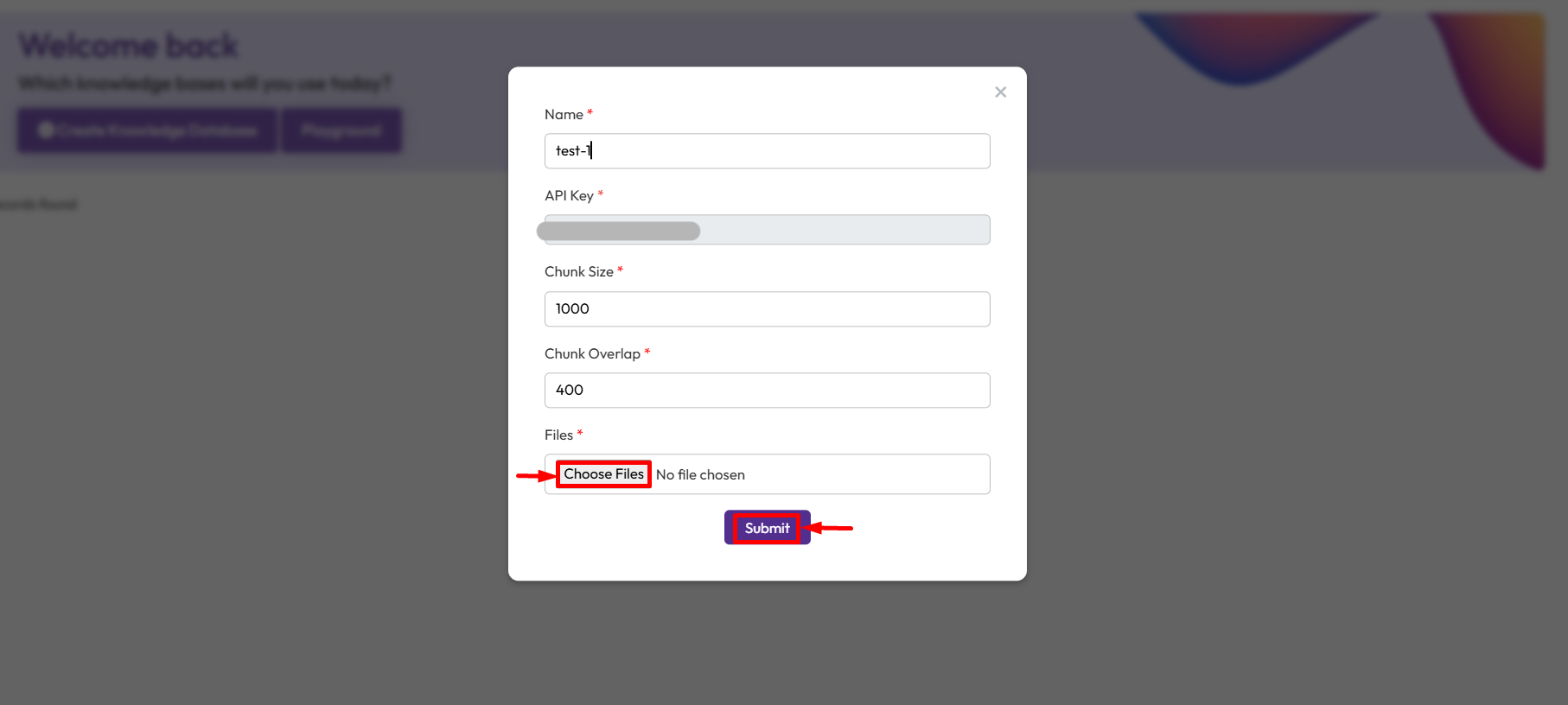Submit the knowledge base form
1568x705 pixels.
(x=767, y=528)
